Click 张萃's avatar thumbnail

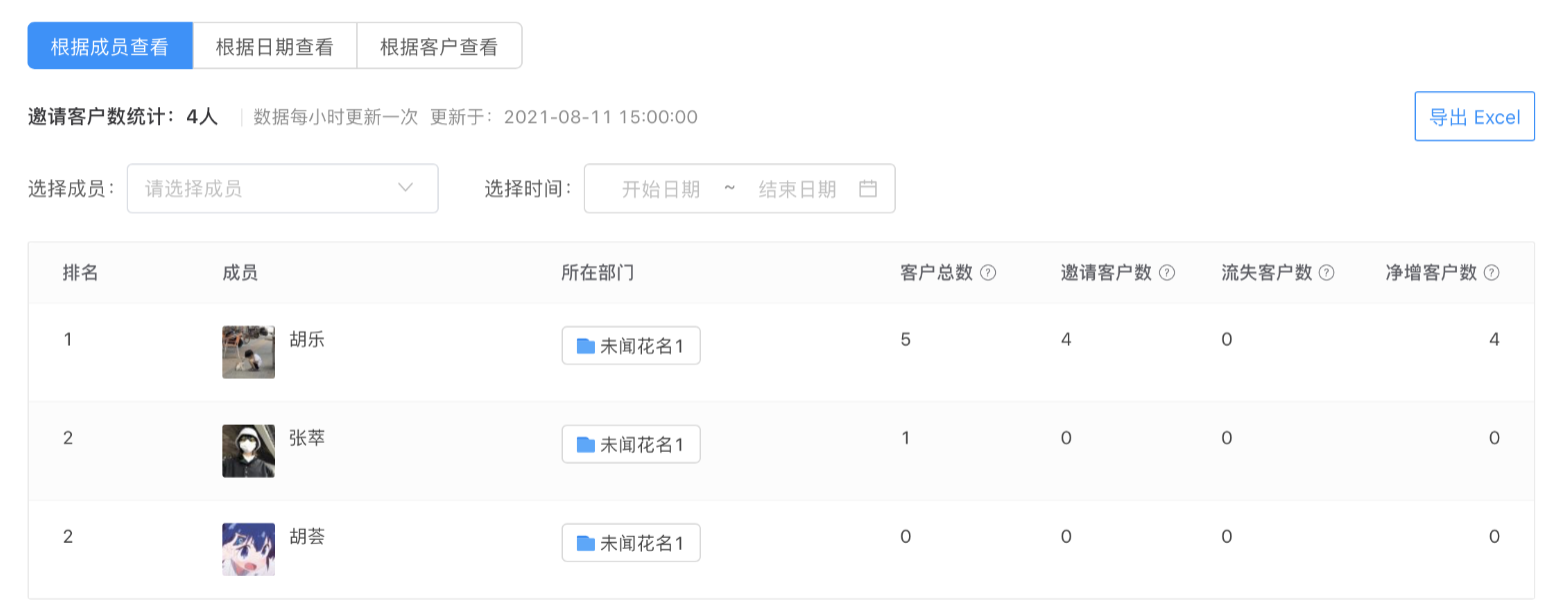248,450
